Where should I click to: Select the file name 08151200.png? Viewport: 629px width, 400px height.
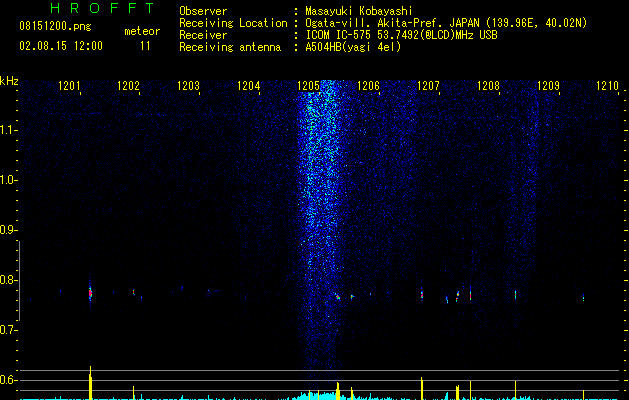click(x=55, y=27)
